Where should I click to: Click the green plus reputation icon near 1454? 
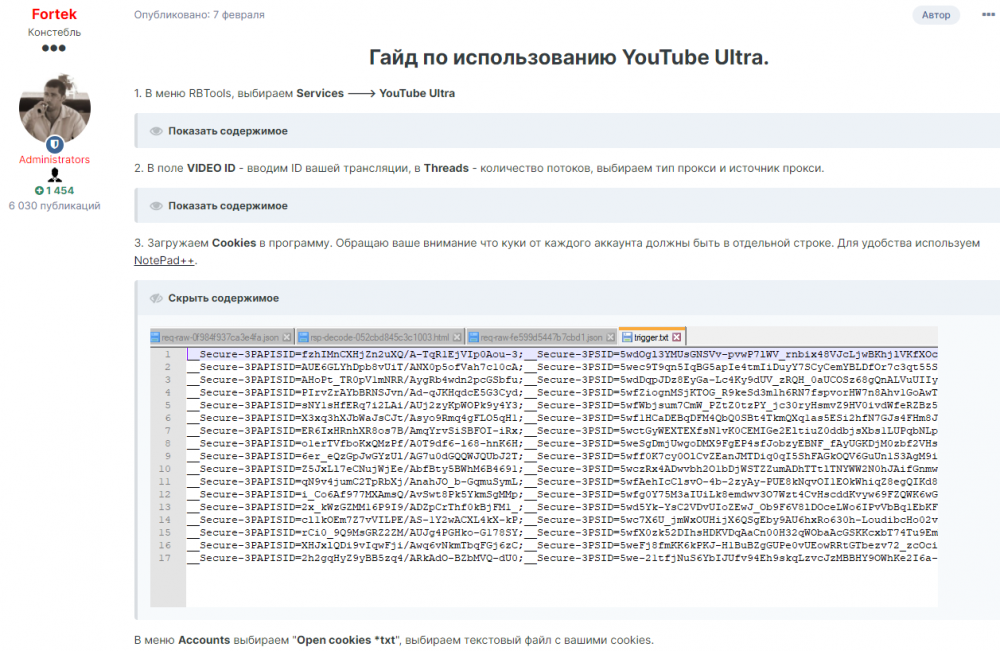[38, 190]
